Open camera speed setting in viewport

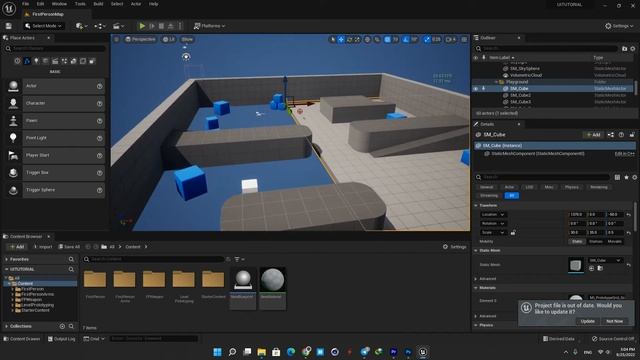pyautogui.click(x=451, y=39)
